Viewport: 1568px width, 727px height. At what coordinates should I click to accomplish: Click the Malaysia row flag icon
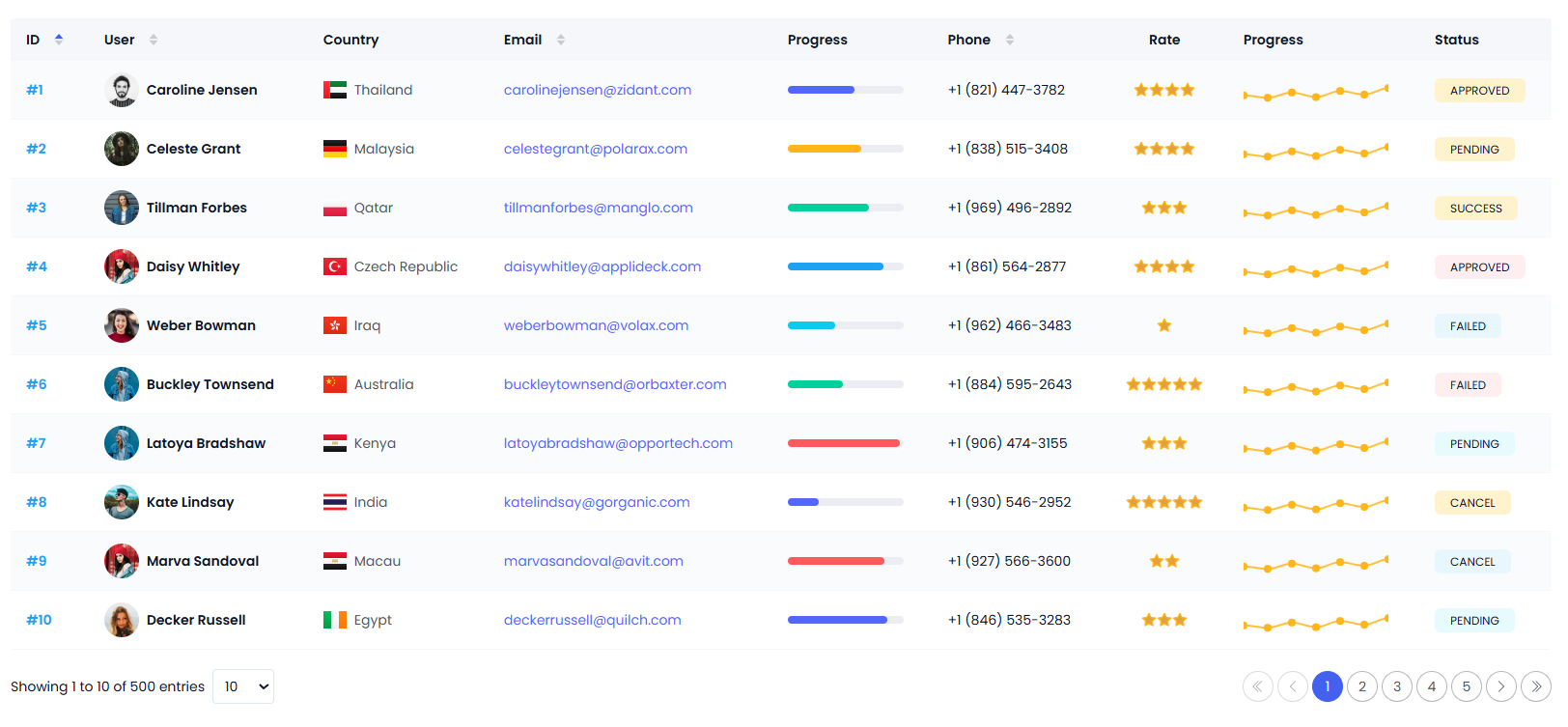[x=335, y=149]
